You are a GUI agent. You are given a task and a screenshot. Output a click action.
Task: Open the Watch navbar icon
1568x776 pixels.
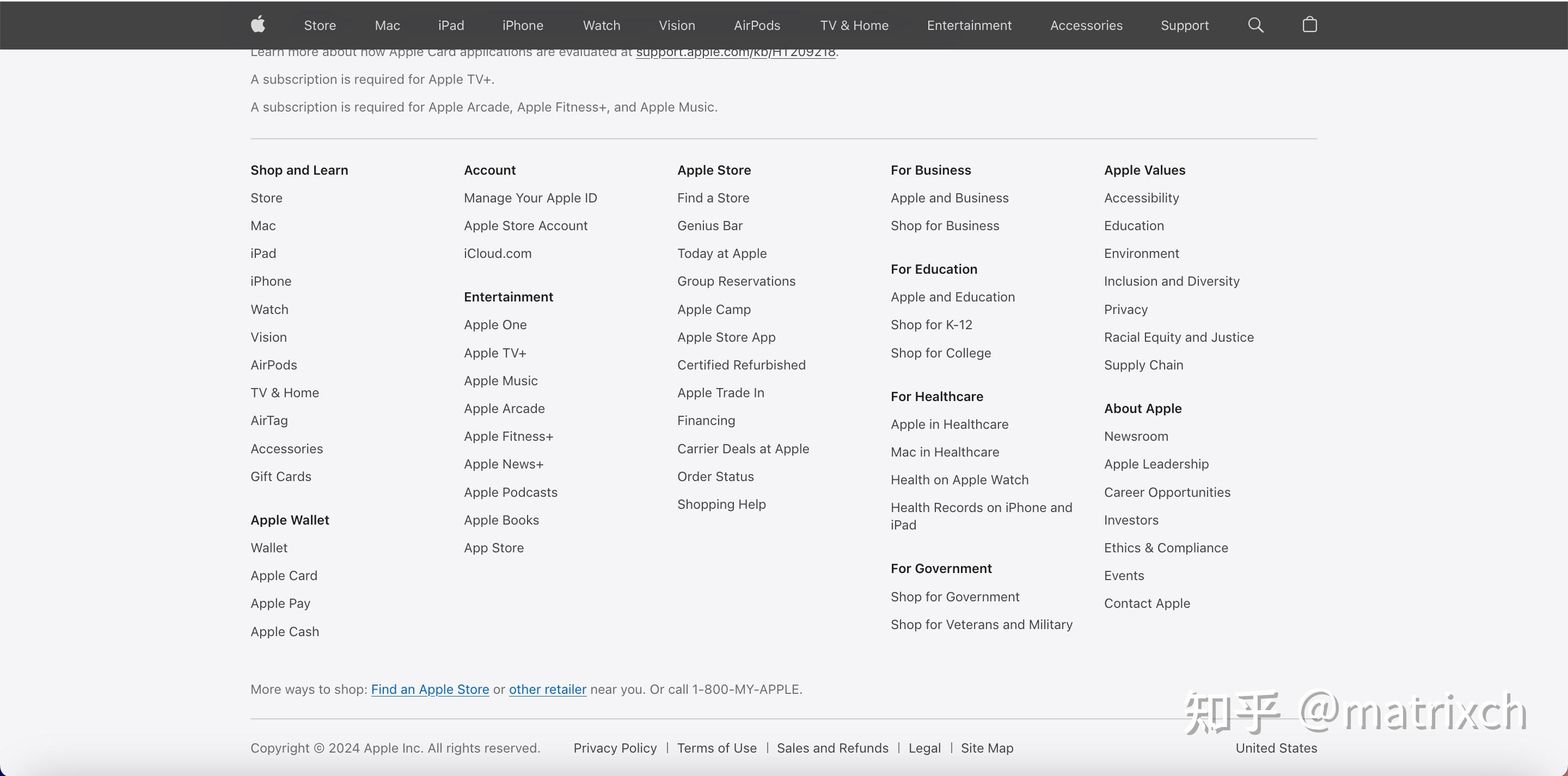point(601,25)
